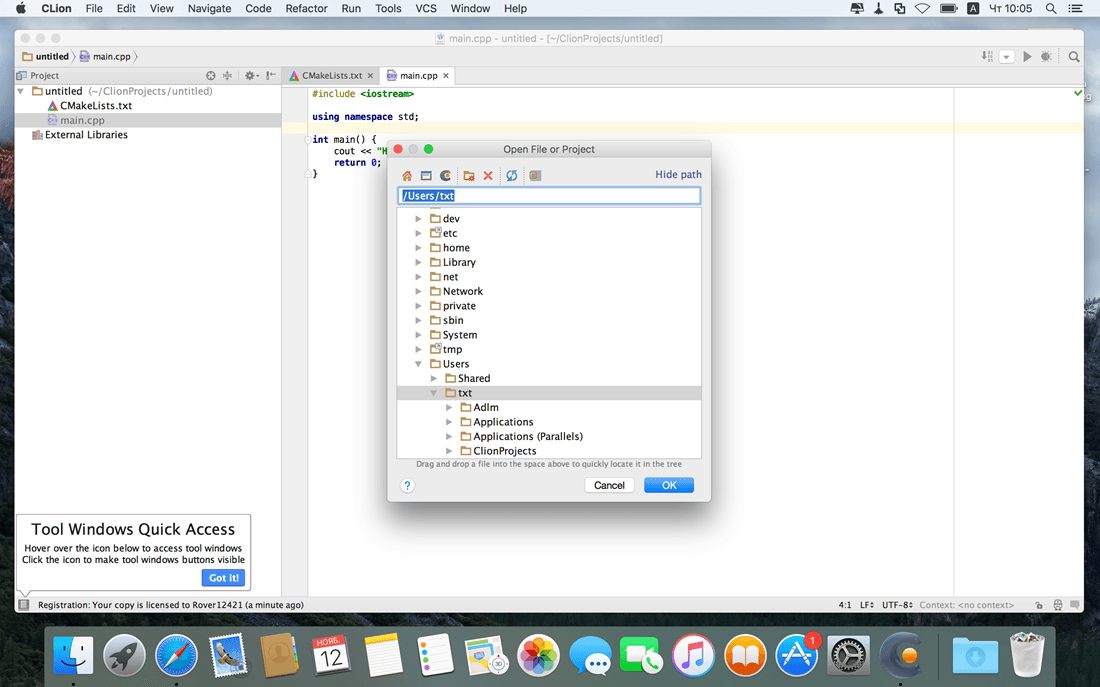The height and width of the screenshot is (687, 1100).
Task: Expand the dev folder
Action: pyautogui.click(x=419, y=219)
